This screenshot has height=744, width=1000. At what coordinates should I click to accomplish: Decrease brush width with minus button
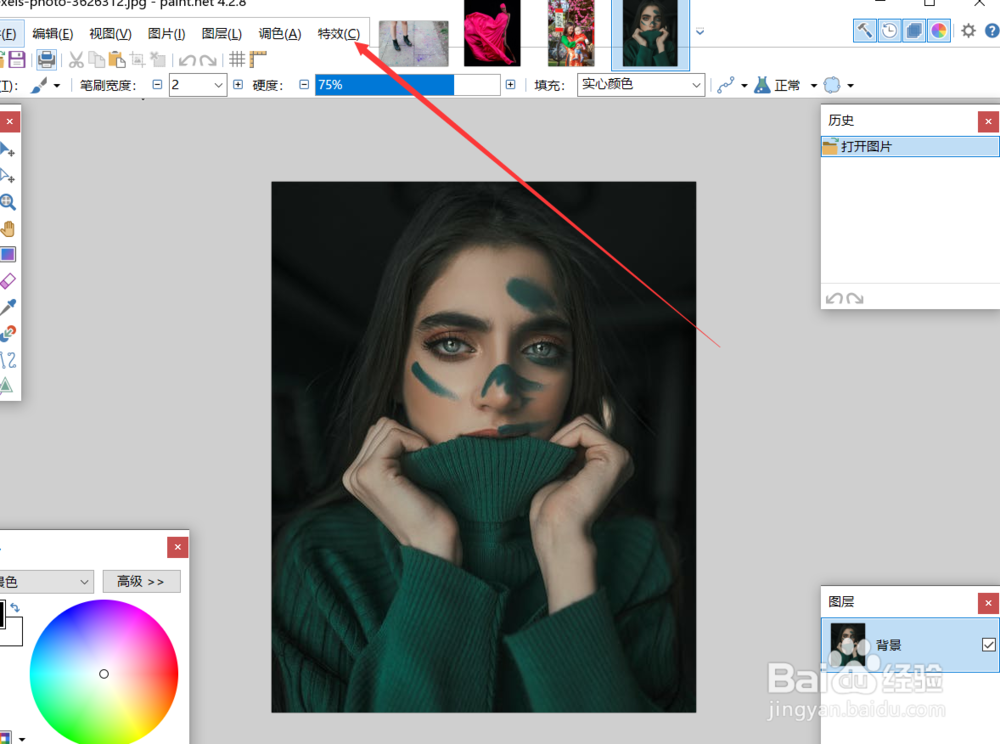158,85
